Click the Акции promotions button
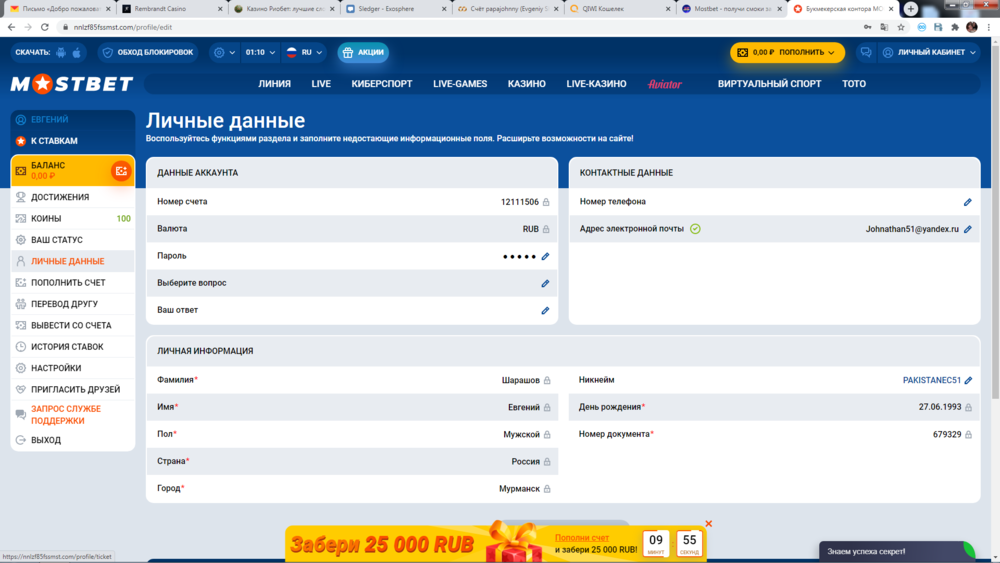The height and width of the screenshot is (563, 1000). 363,52
